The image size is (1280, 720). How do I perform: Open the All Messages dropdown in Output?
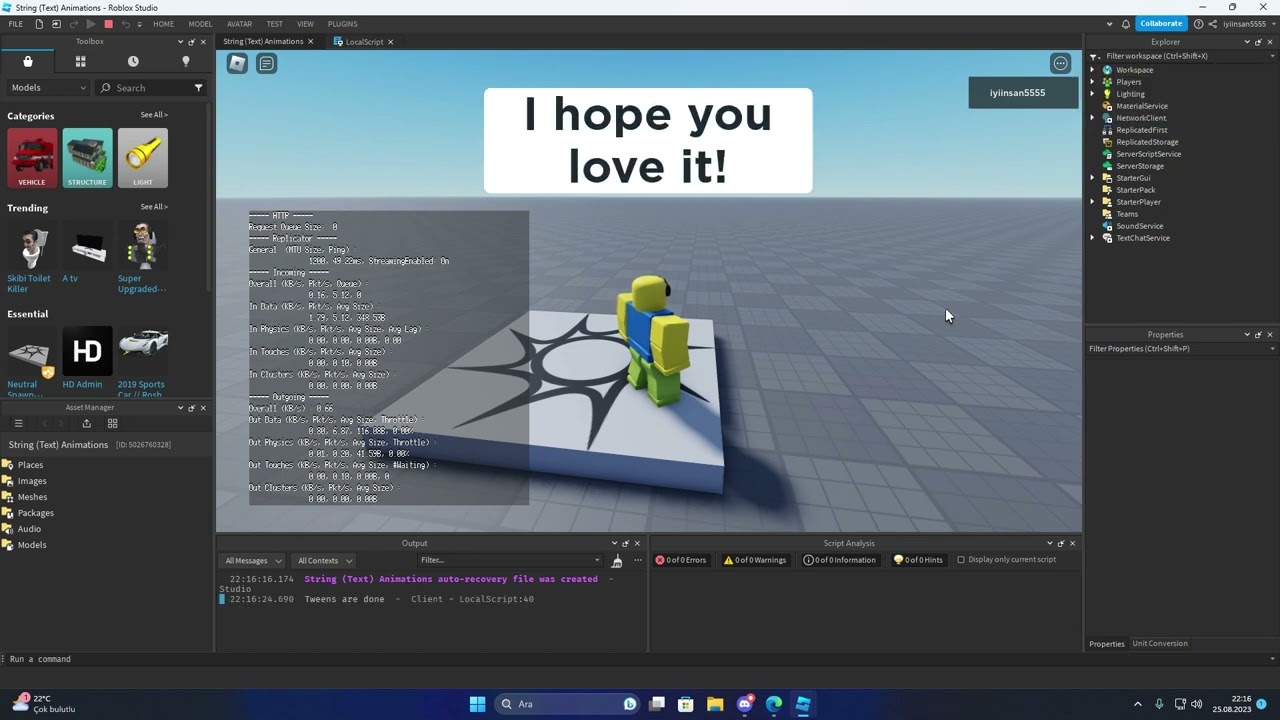click(x=253, y=561)
